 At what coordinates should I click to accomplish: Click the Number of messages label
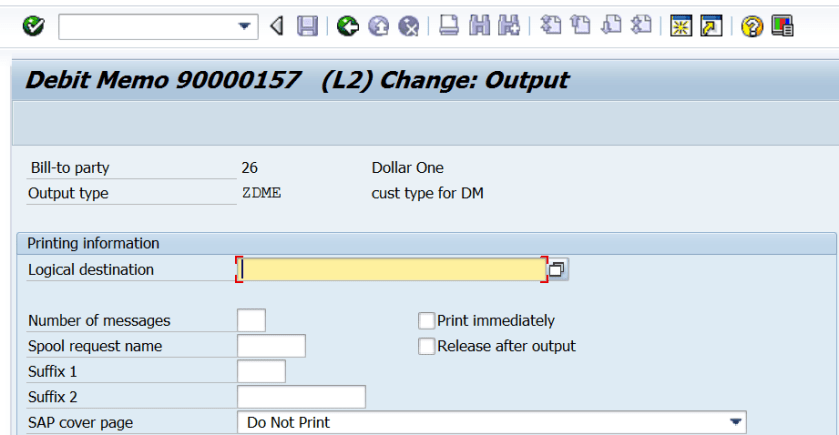tap(99, 320)
